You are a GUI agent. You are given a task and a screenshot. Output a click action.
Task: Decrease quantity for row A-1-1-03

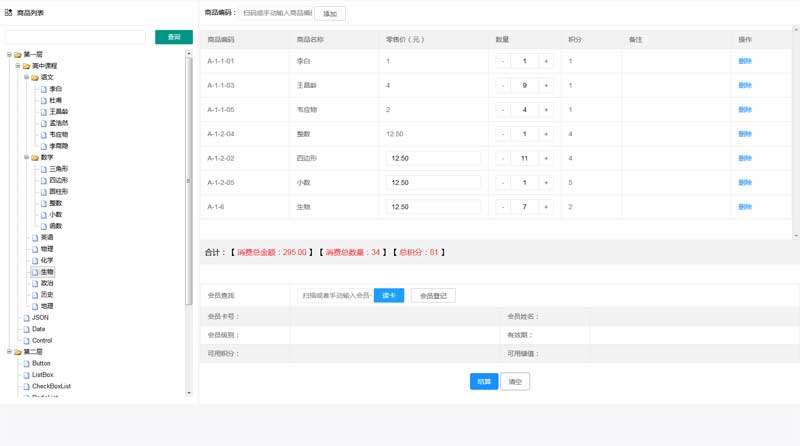coord(503,85)
